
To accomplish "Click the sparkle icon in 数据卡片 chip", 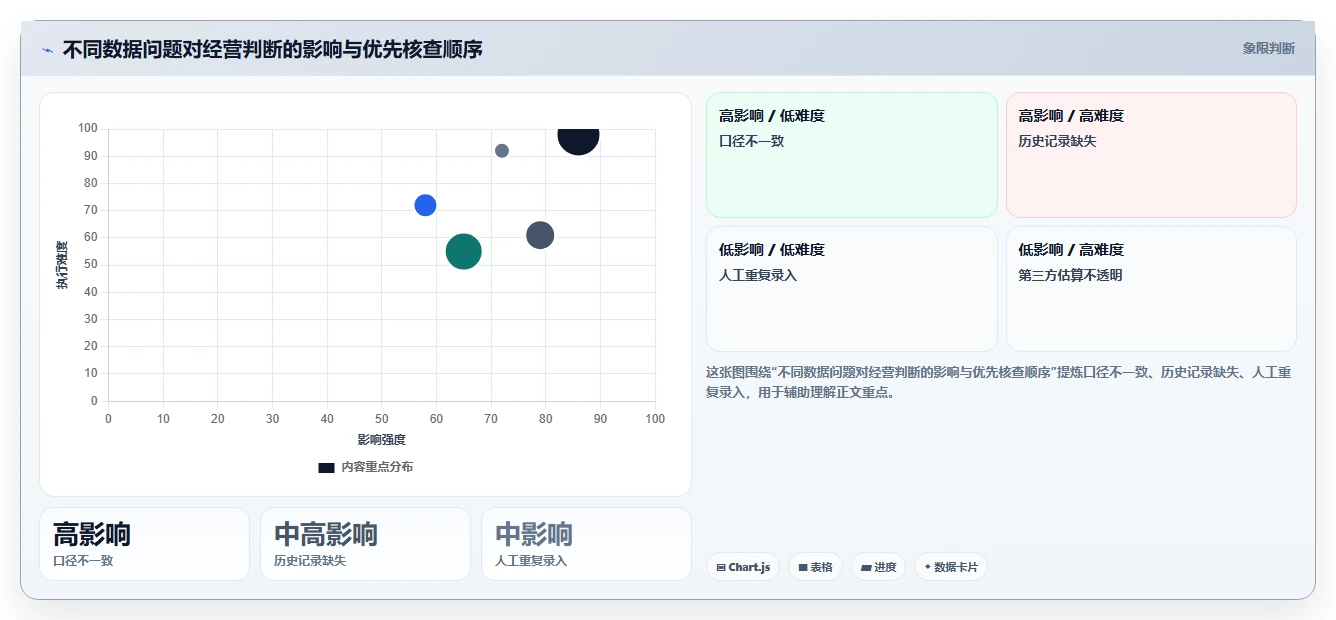I will tap(928, 567).
